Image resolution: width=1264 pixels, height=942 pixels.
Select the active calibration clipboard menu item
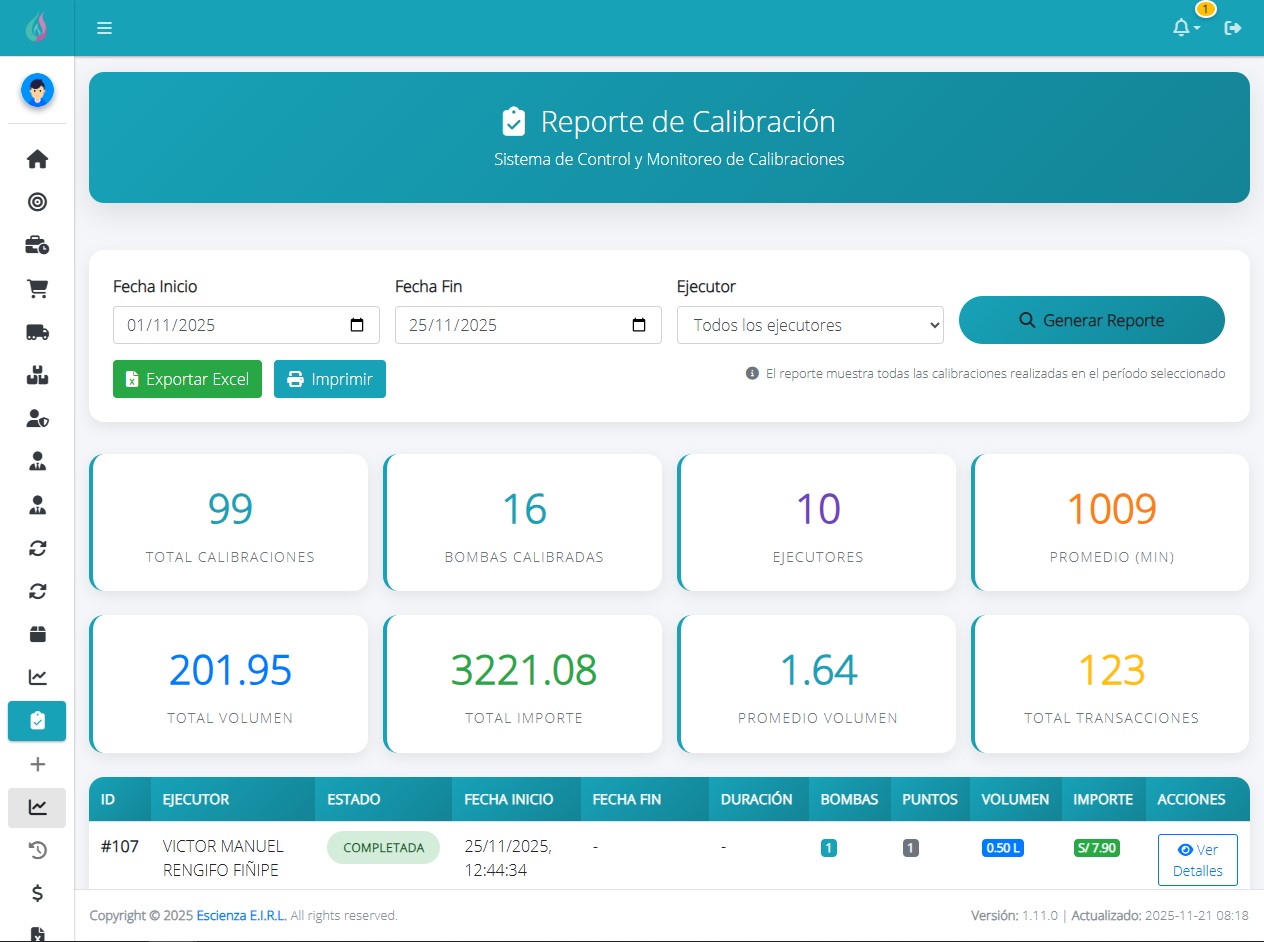click(37, 721)
